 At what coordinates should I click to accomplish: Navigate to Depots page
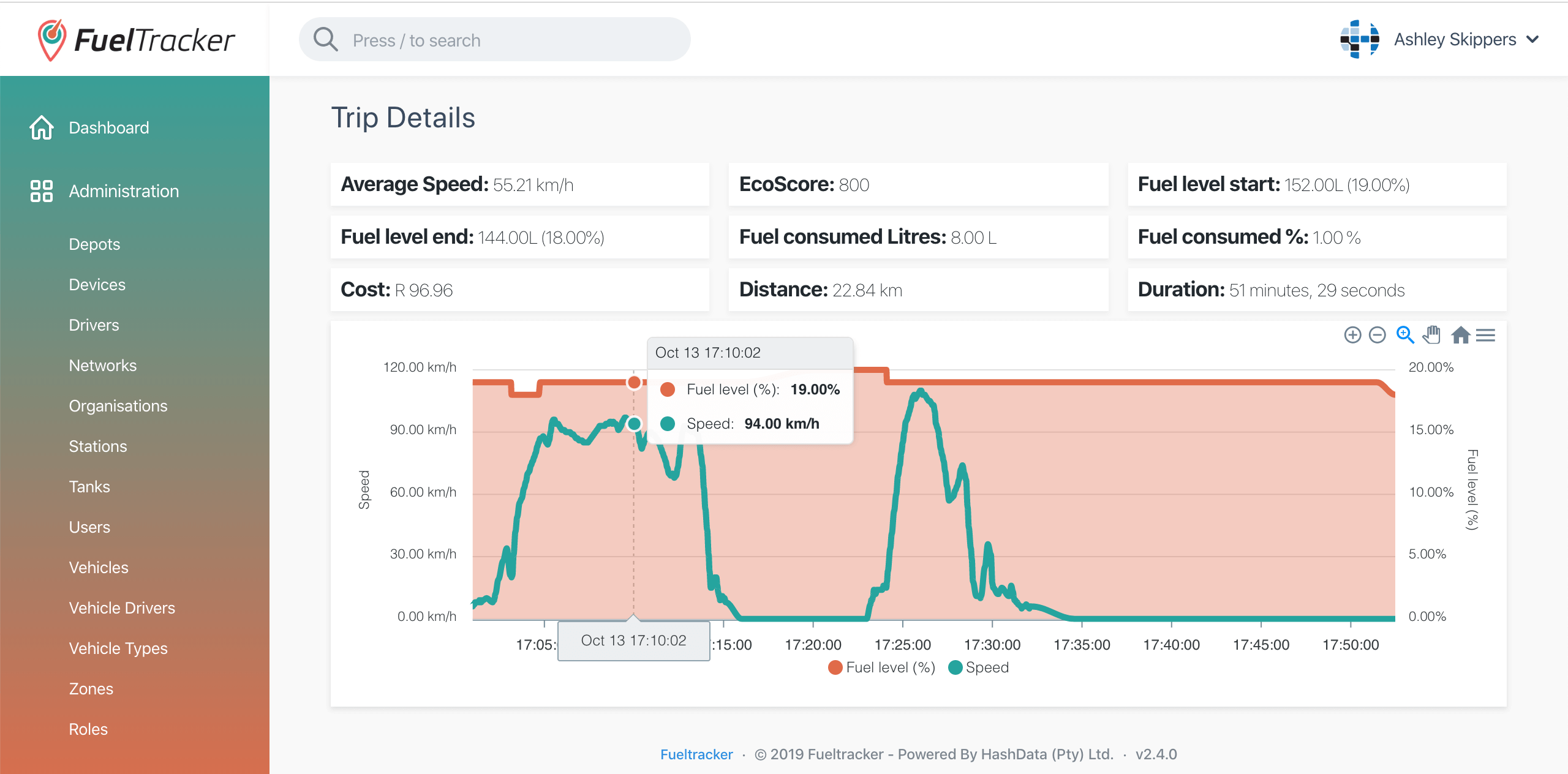(x=94, y=244)
